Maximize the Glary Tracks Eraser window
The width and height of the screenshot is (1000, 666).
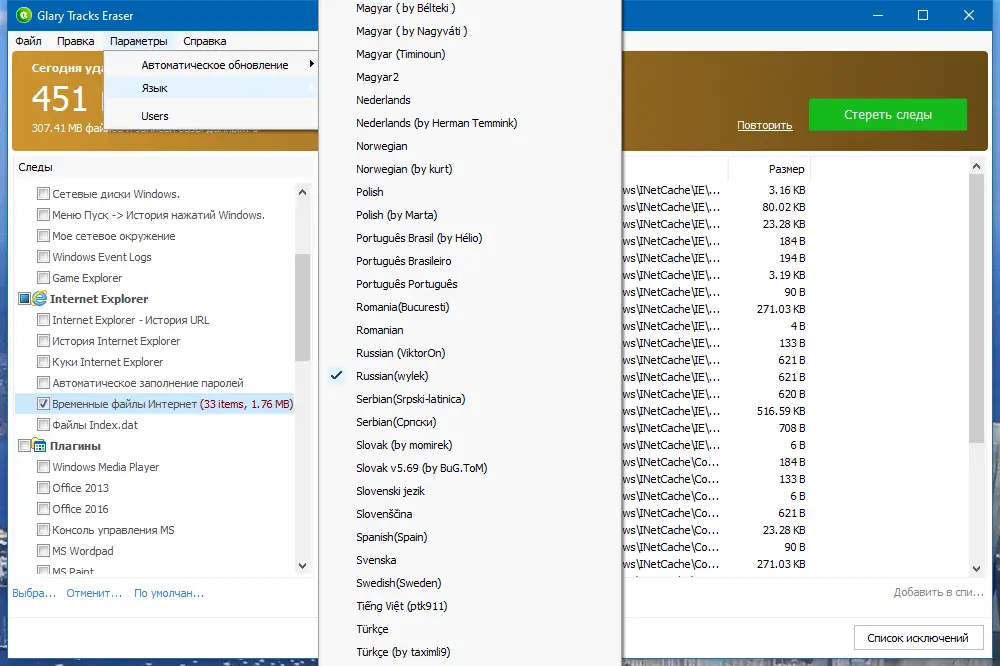[923, 15]
